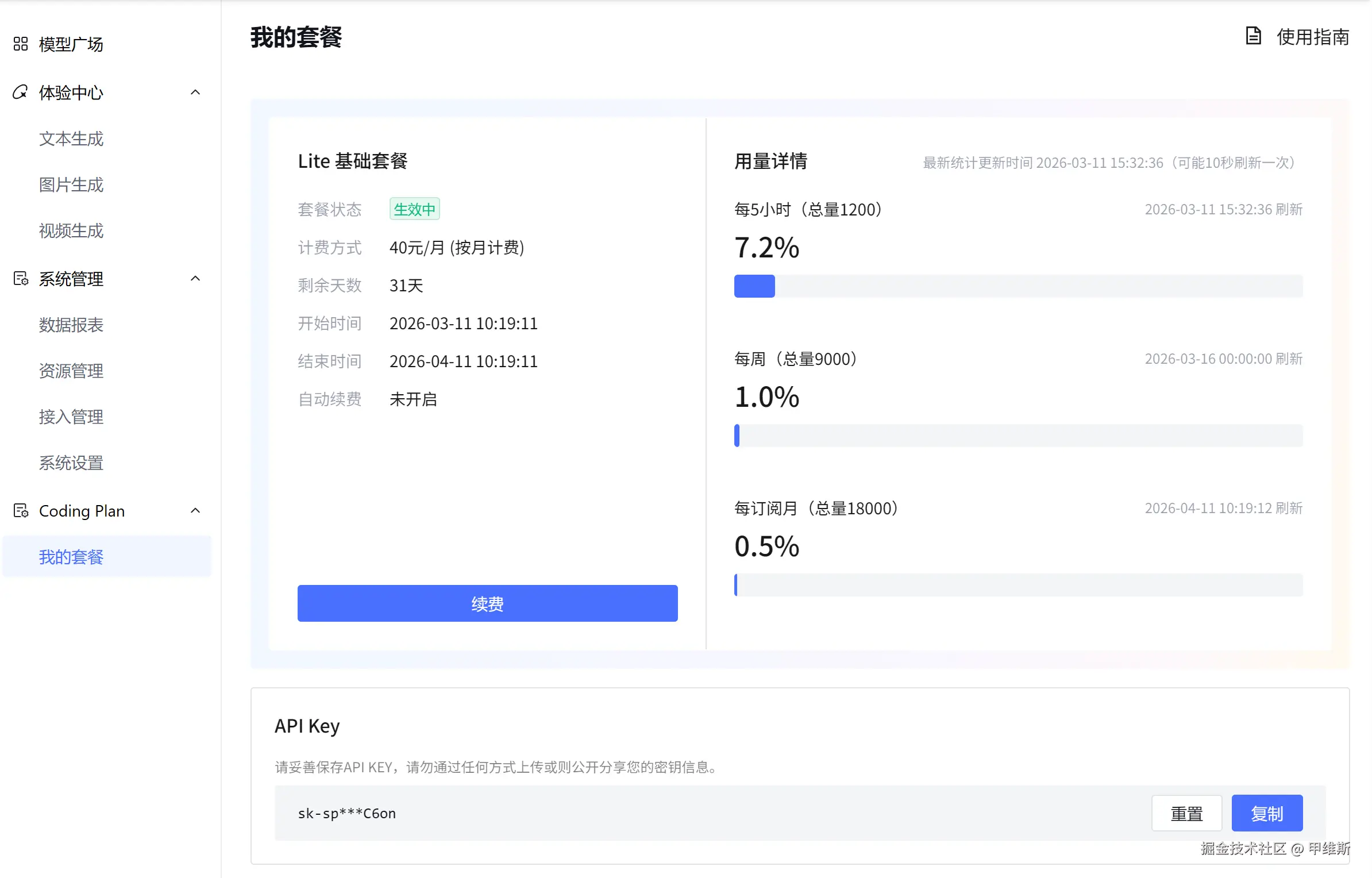1372x878 pixels.
Task: Click the 每5小时 usage progress bar
Action: click(1018, 286)
